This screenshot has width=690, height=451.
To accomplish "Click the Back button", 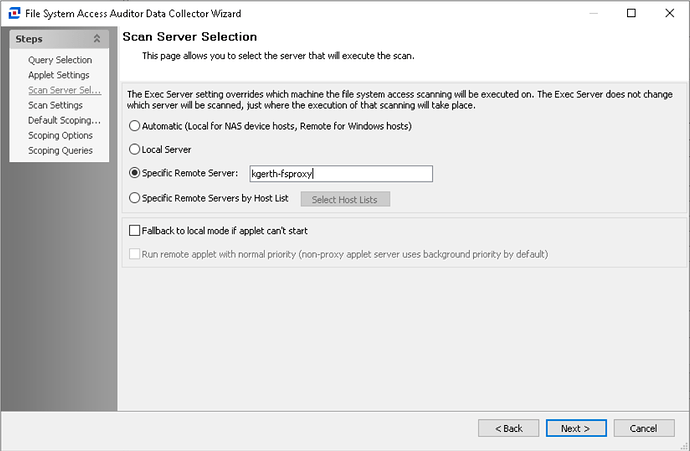I will tap(508, 428).
